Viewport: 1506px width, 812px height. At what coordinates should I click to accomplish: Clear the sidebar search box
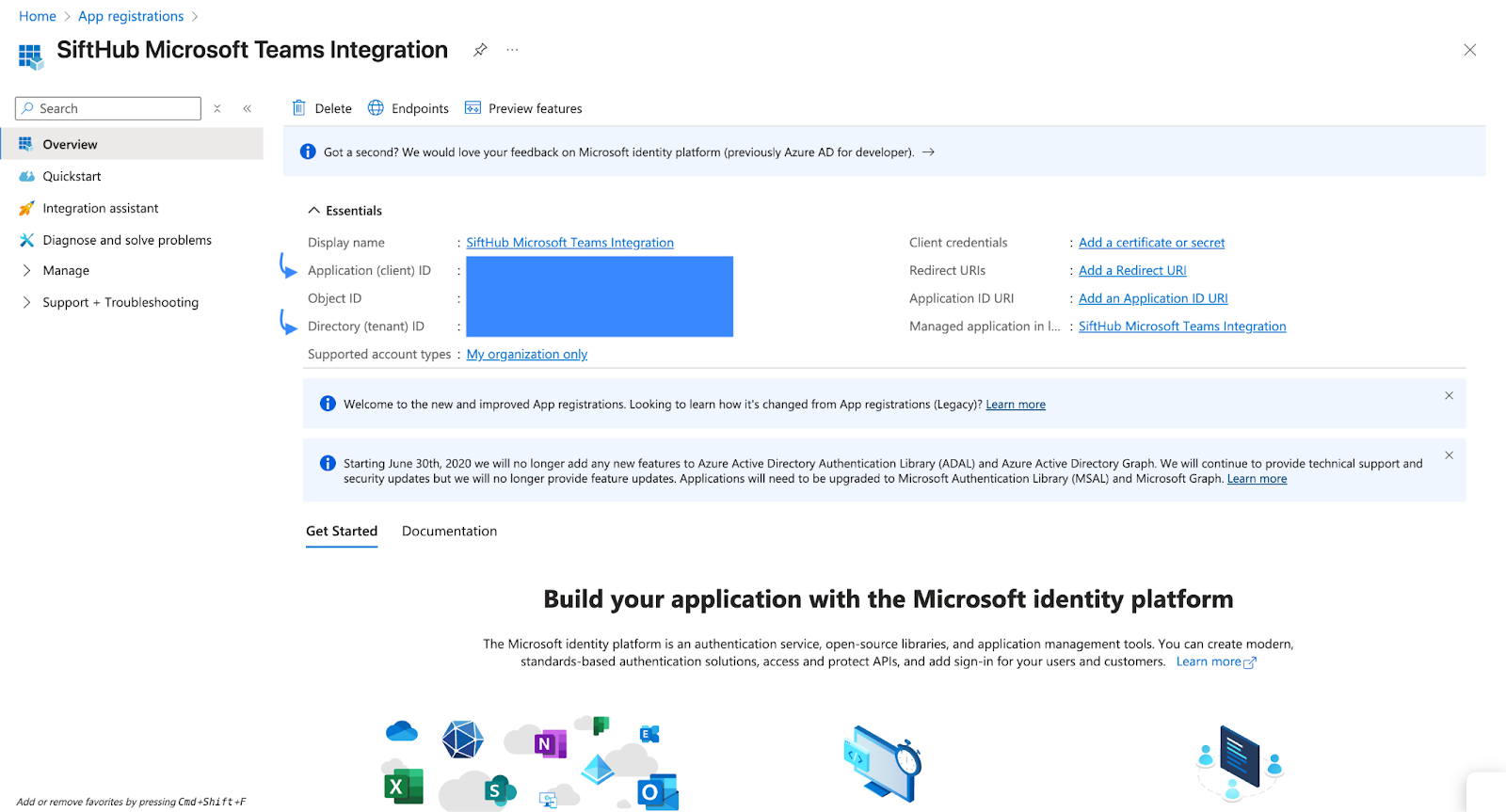(x=217, y=108)
